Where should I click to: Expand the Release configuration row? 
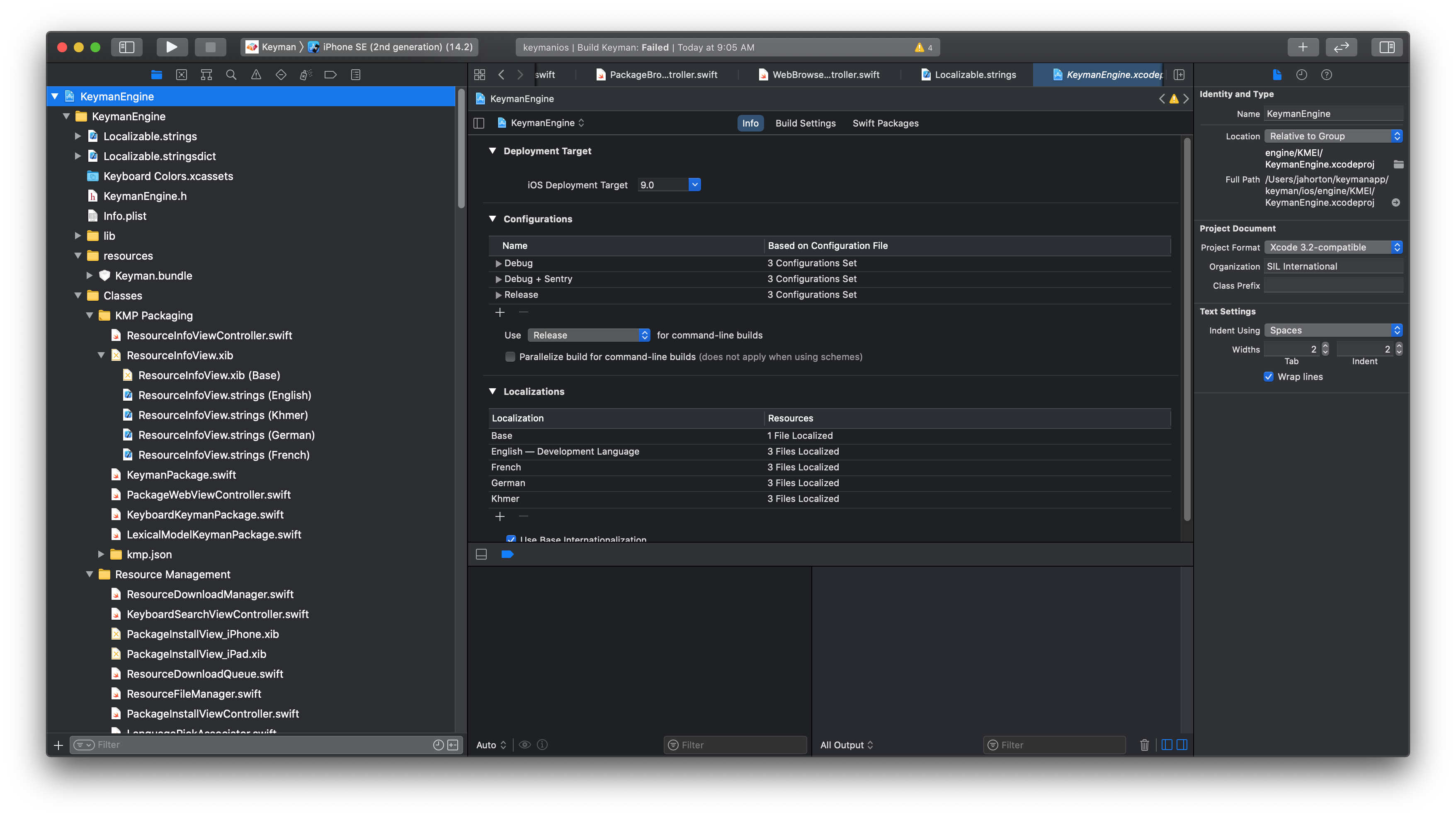(498, 295)
